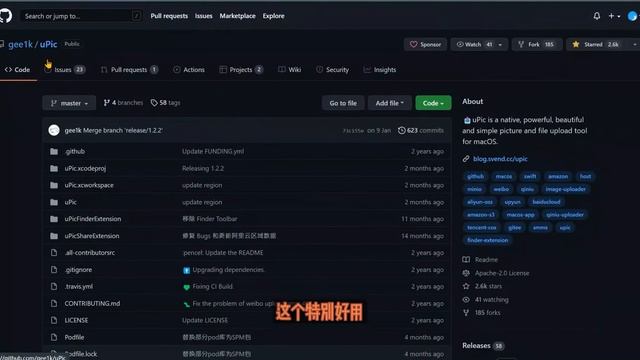Open the gee1k owner profile link
This screenshot has width=640, height=360.
coord(20,44)
